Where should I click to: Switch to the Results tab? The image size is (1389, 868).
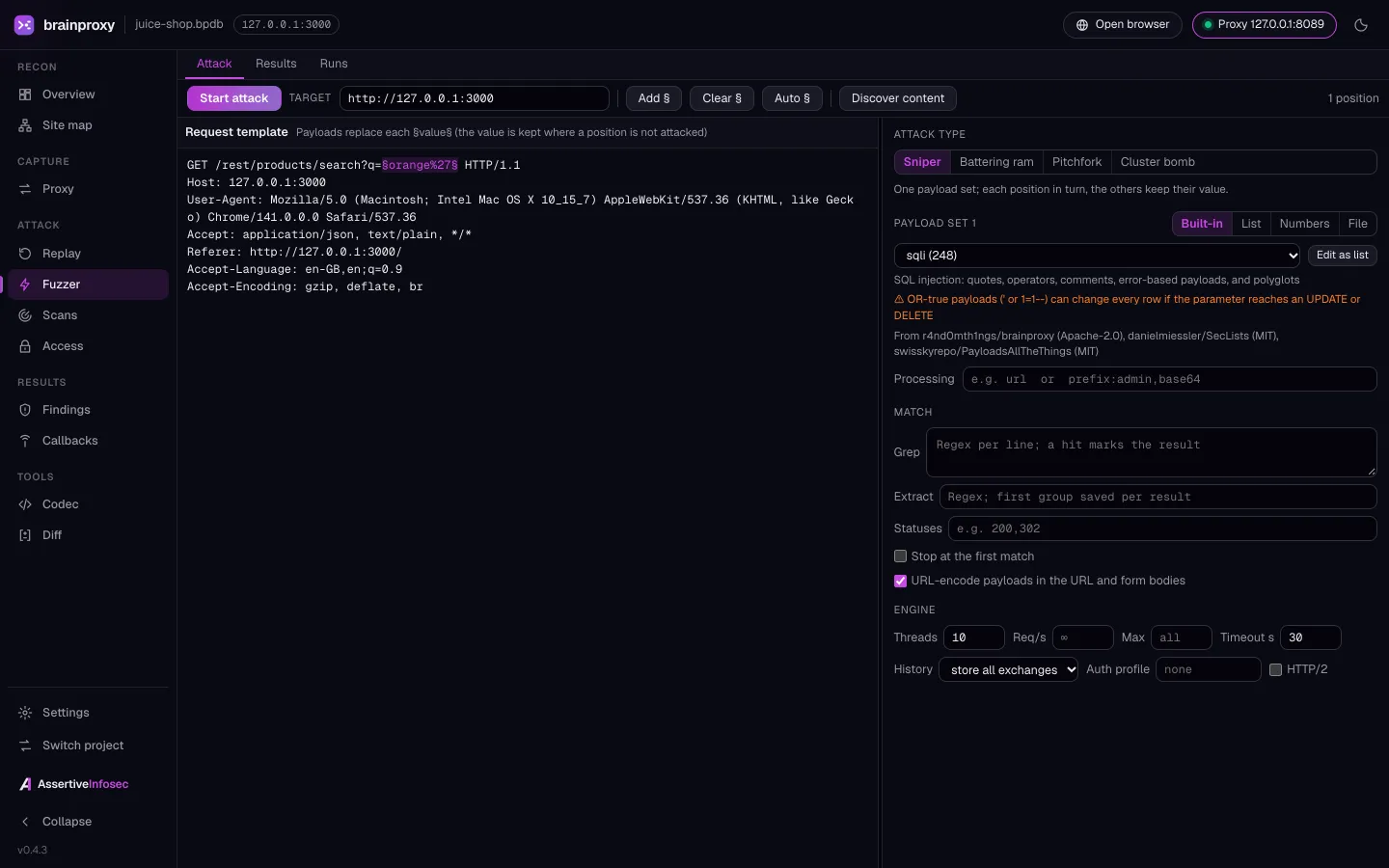click(x=276, y=64)
